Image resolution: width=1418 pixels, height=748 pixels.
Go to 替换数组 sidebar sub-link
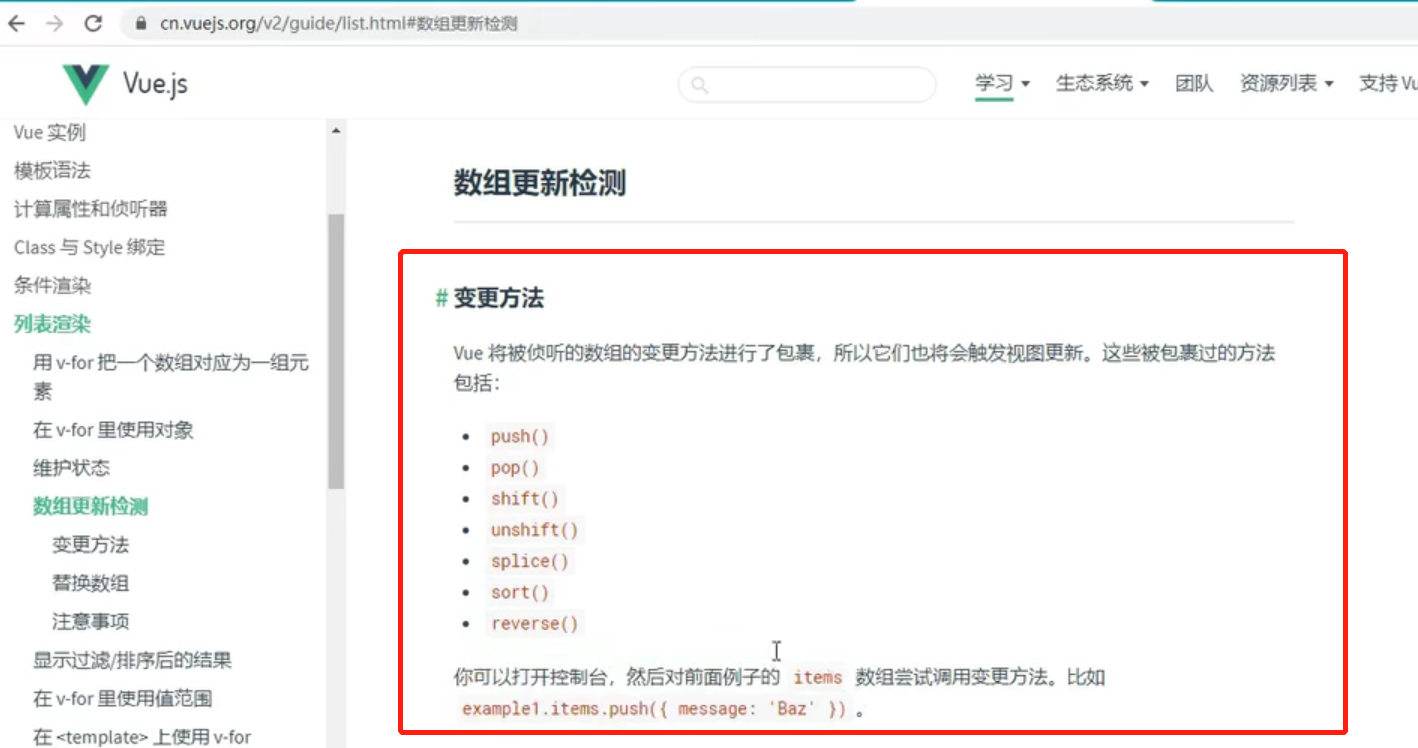[90, 583]
